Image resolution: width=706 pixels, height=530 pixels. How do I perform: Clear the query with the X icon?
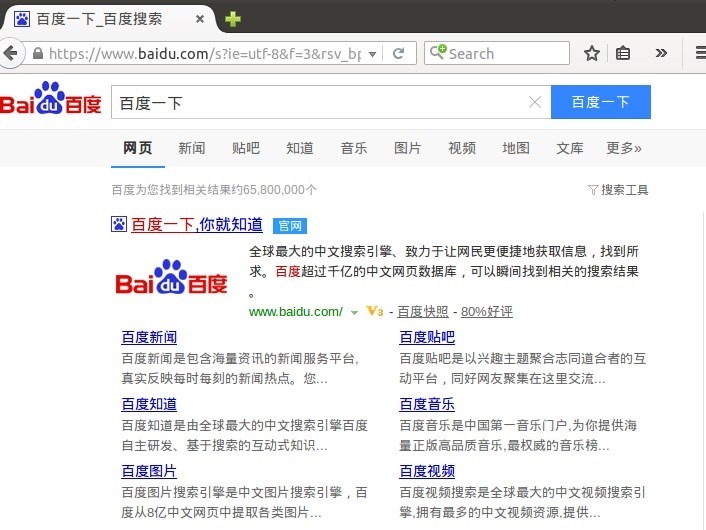534,102
